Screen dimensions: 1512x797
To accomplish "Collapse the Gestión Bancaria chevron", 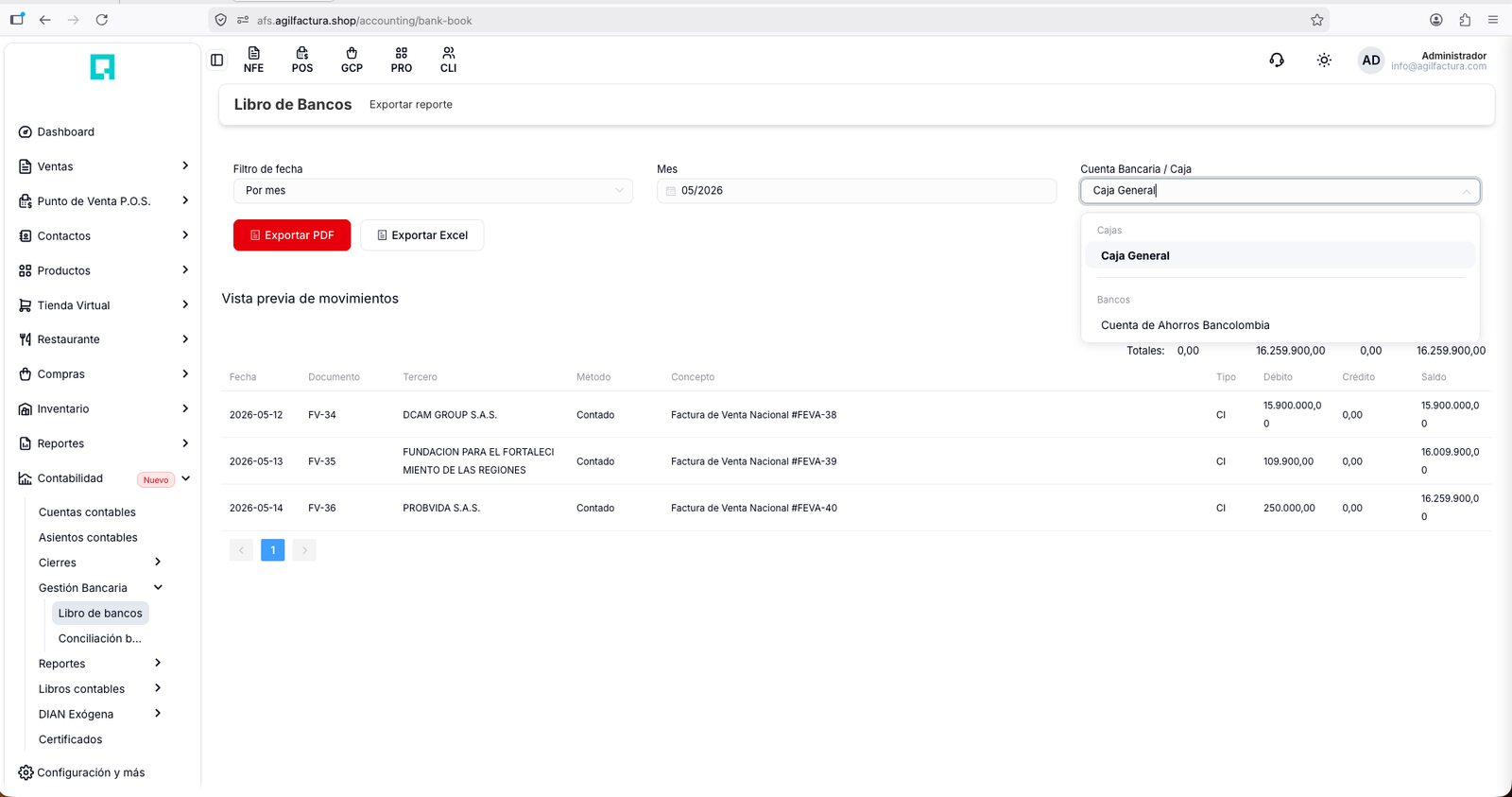I will tap(158, 587).
